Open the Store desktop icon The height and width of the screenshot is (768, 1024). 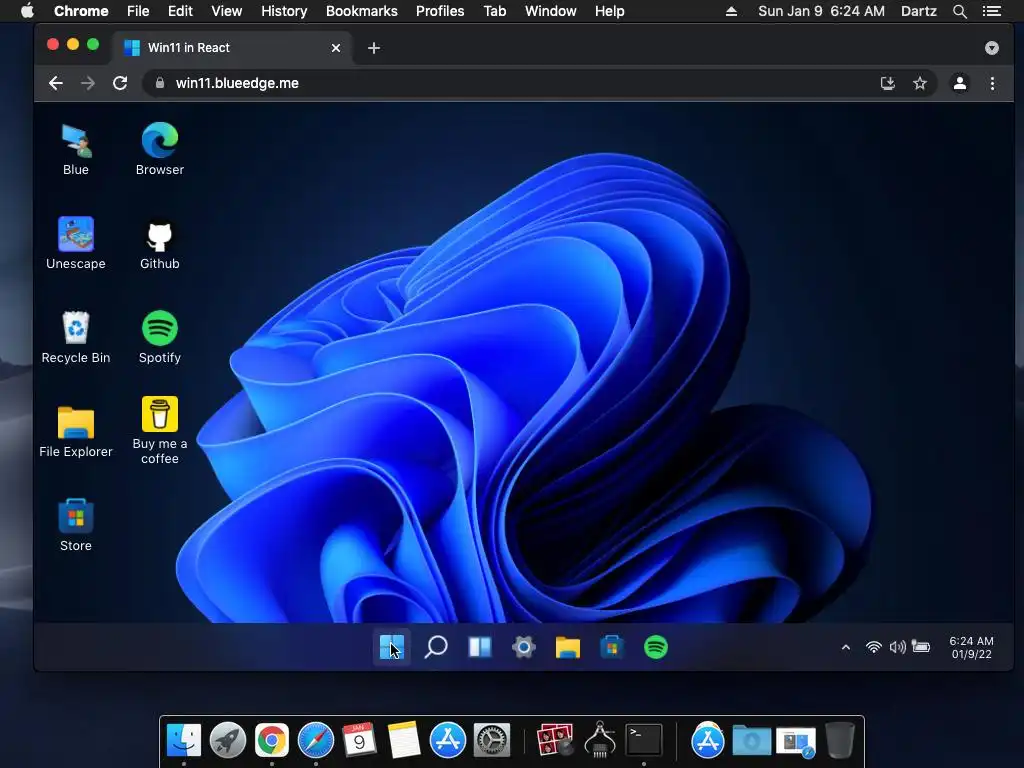[76, 526]
